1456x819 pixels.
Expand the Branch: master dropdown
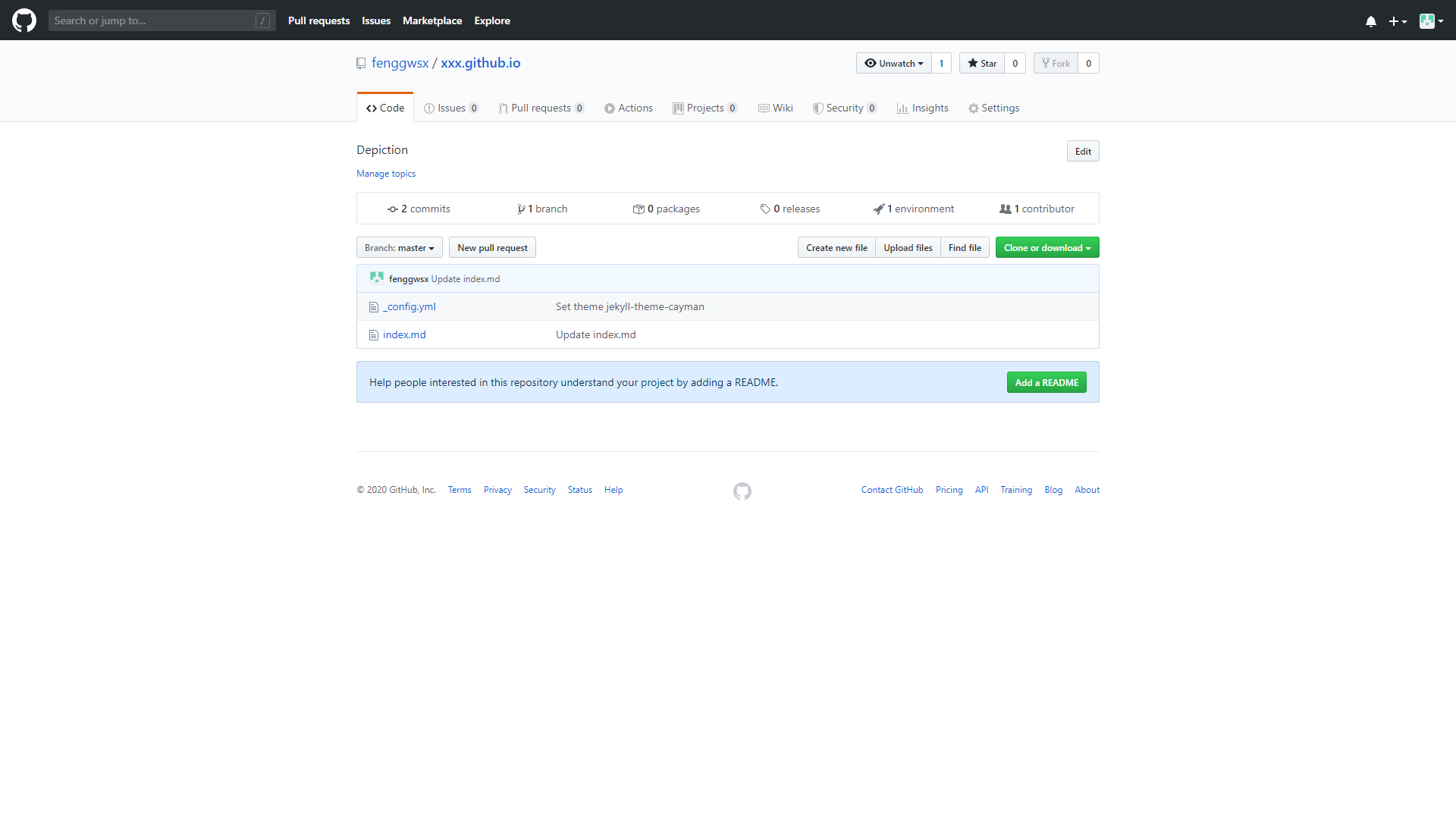coord(399,248)
